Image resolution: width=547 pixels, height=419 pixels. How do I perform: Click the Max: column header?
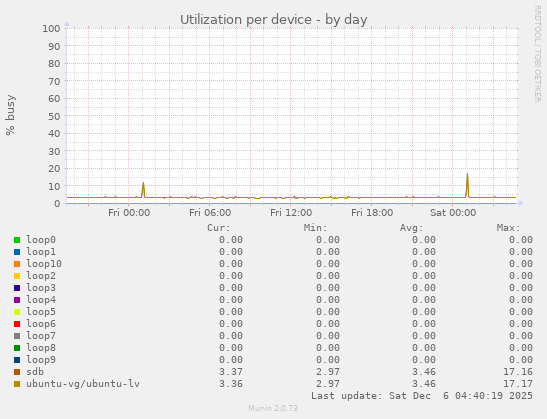tap(508, 228)
